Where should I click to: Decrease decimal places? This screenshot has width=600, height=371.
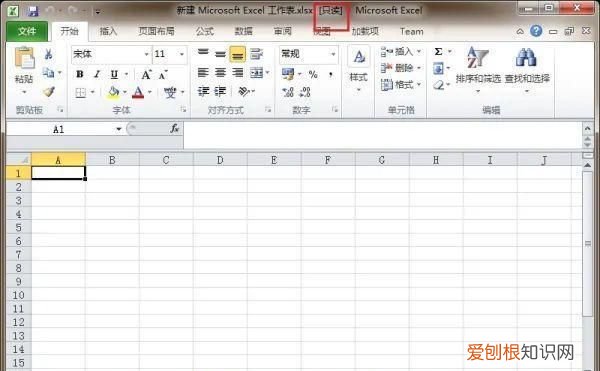coord(305,92)
